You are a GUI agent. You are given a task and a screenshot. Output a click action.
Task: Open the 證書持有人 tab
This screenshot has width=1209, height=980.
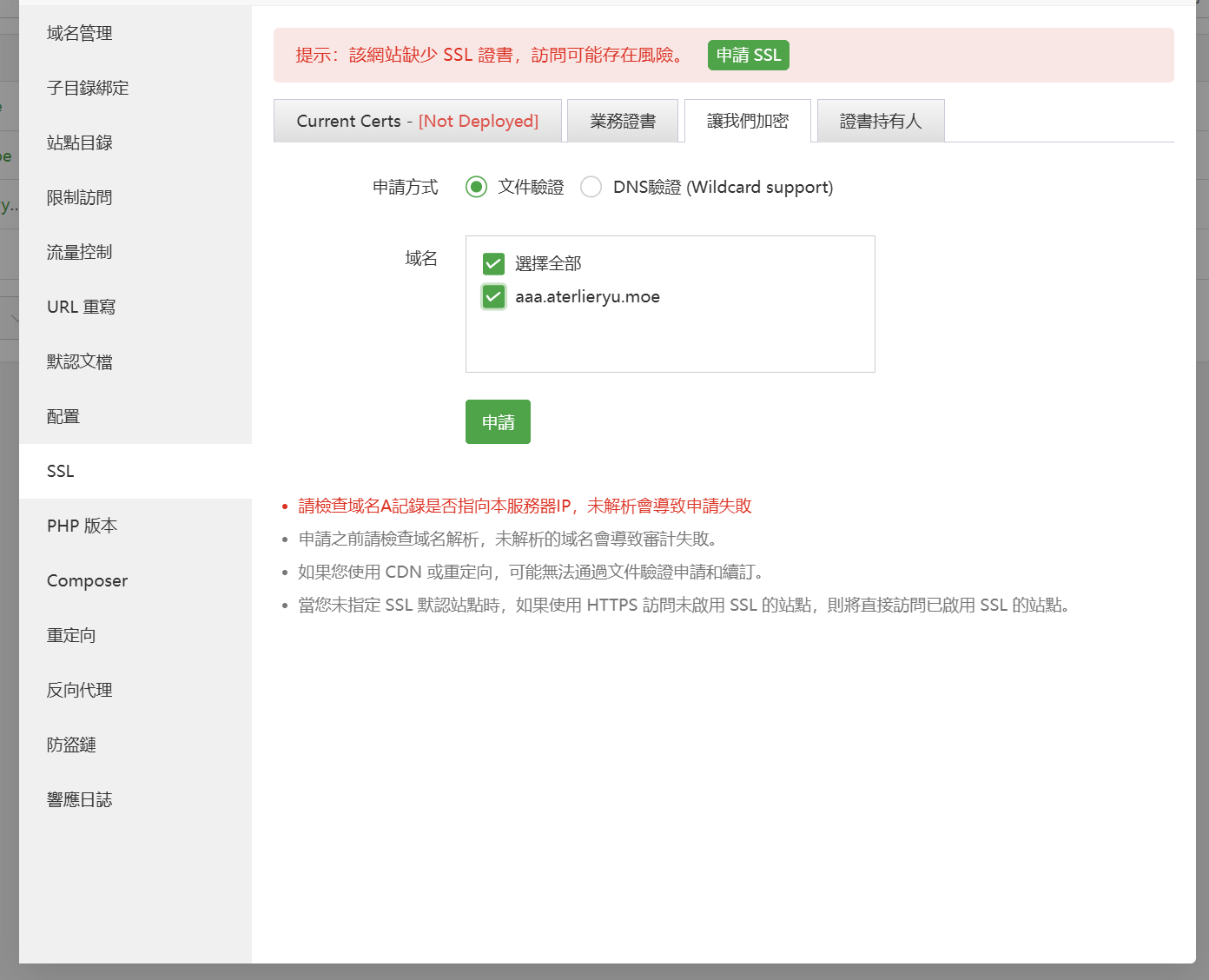pyautogui.click(x=880, y=121)
